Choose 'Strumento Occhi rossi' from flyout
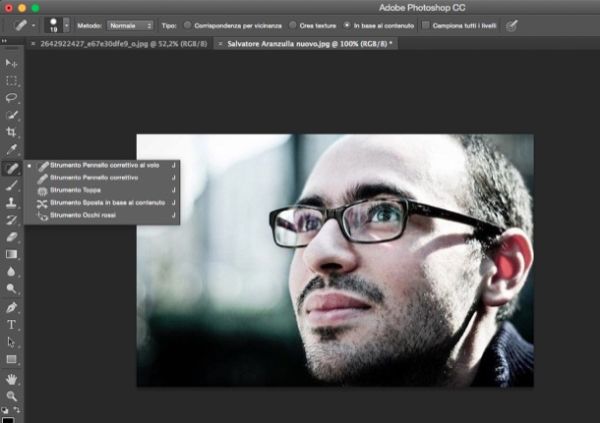The height and width of the screenshot is (423, 600). (84, 215)
